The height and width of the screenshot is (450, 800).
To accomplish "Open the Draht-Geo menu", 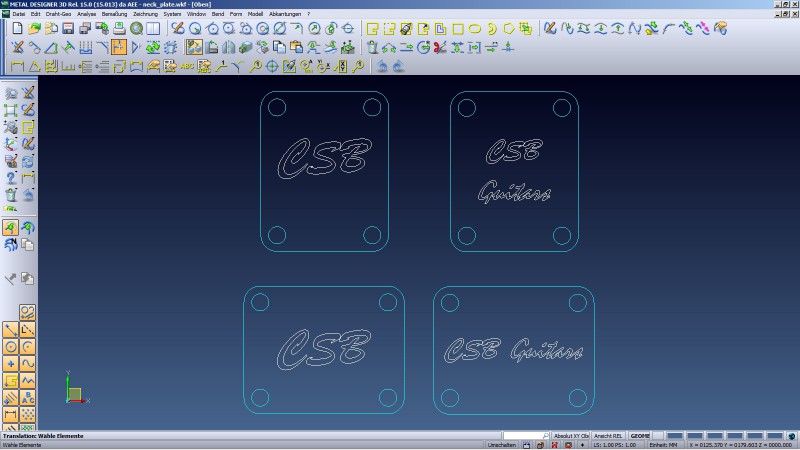I will 58,15.
